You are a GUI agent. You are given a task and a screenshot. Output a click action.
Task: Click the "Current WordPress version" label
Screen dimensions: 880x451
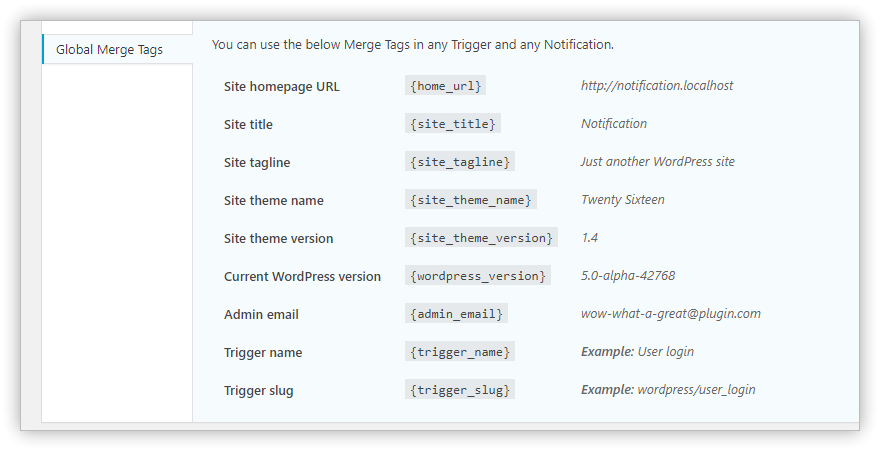click(302, 277)
